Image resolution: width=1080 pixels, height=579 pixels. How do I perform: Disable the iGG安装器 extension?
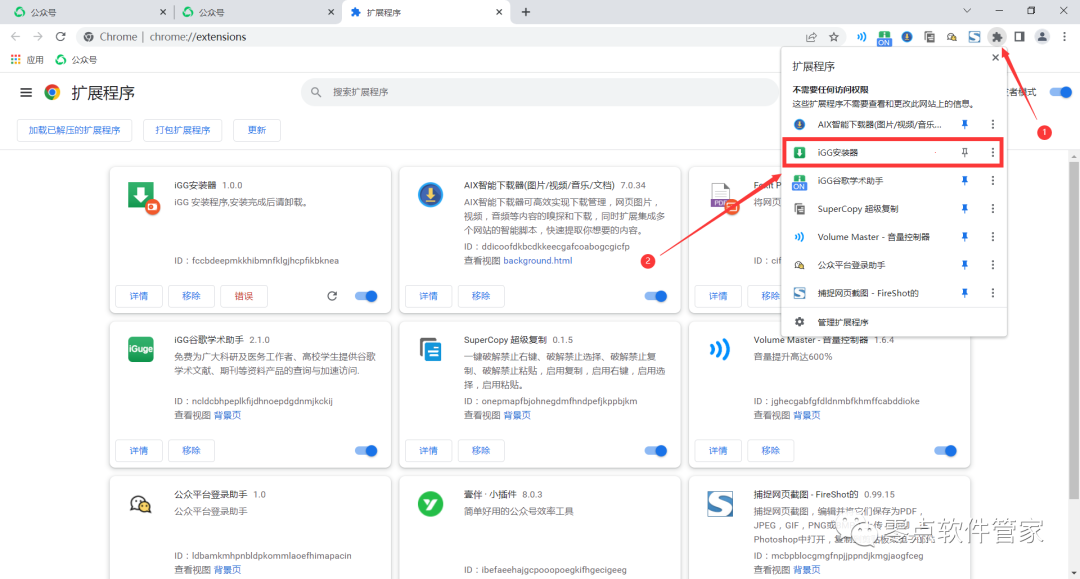366,296
